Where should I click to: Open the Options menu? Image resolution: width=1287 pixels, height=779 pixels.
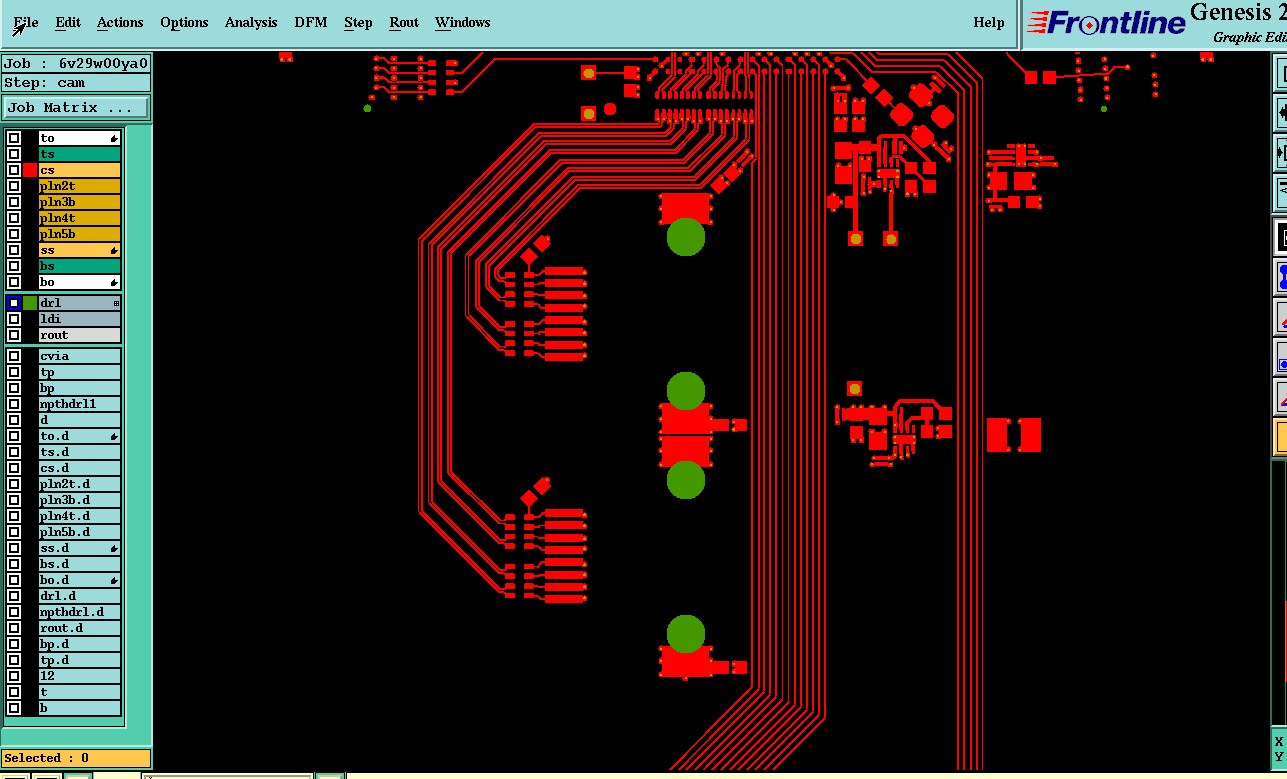[184, 22]
